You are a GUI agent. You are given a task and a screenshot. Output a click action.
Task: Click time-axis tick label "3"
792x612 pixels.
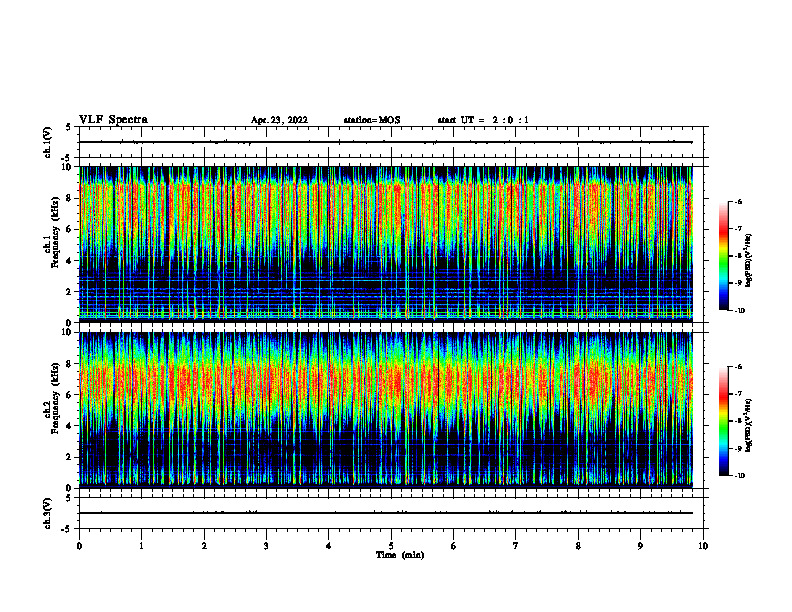pyautogui.click(x=266, y=546)
